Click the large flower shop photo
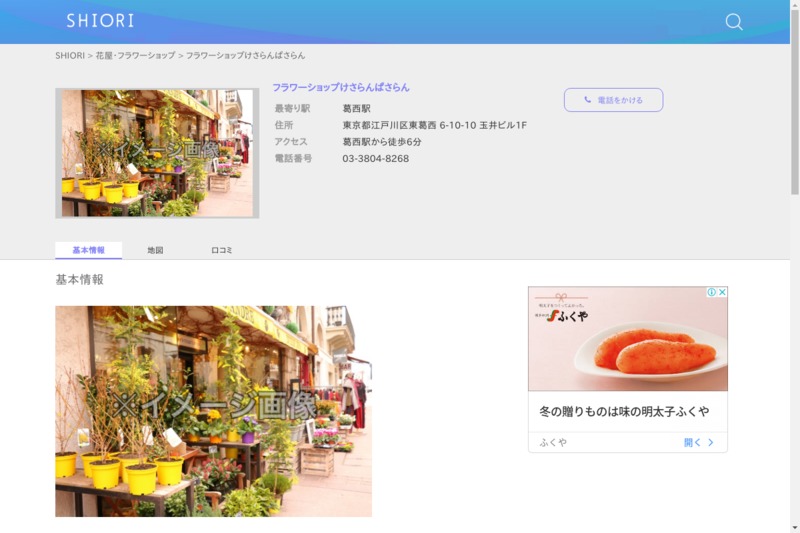 point(213,411)
